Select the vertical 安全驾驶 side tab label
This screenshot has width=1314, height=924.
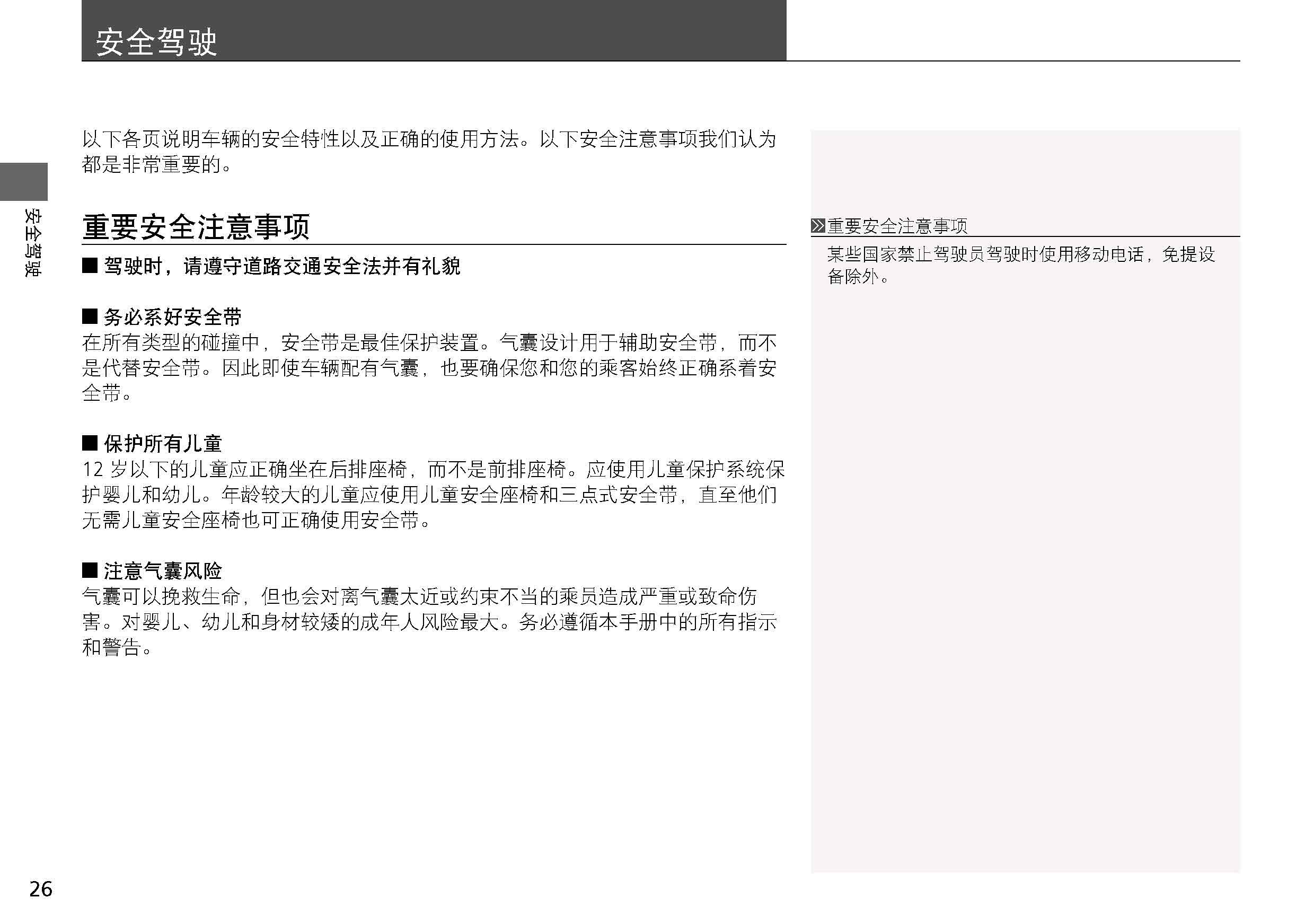pos(33,243)
